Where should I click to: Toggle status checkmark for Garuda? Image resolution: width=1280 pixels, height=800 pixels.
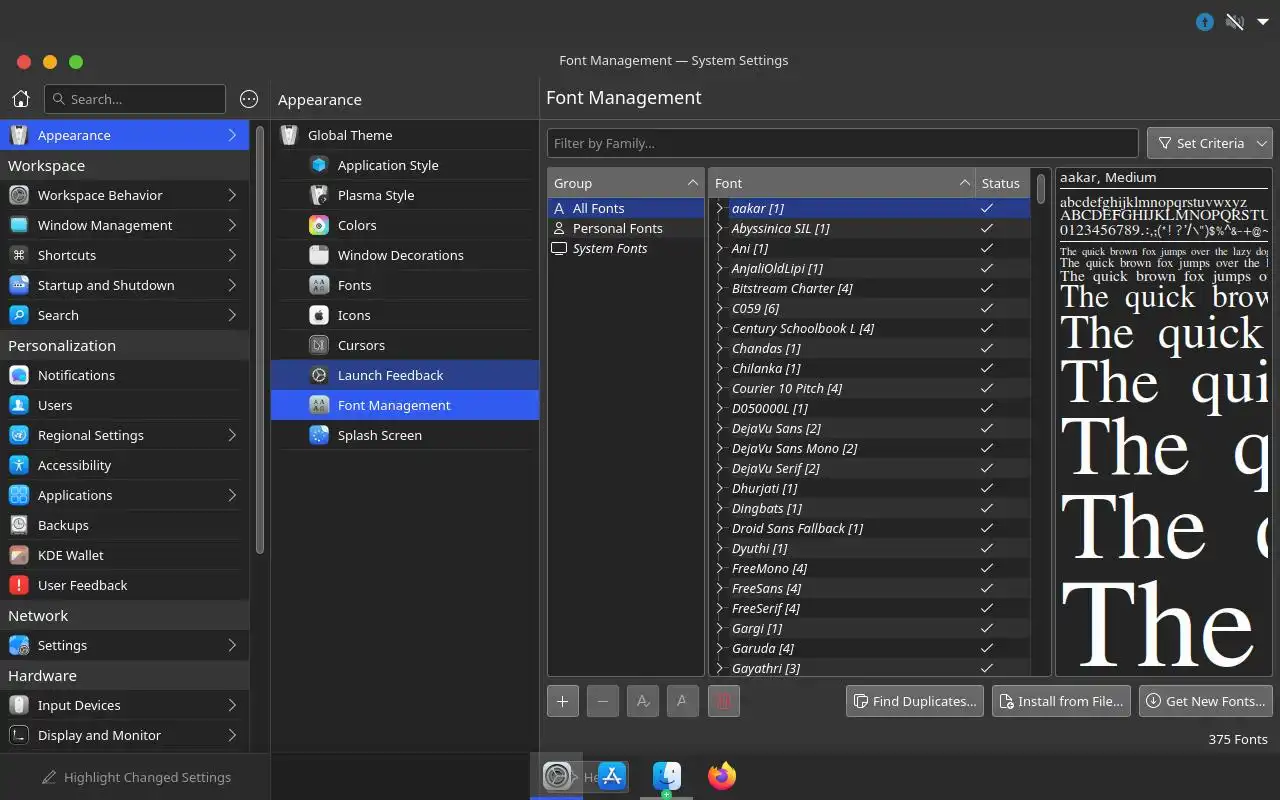coord(987,648)
